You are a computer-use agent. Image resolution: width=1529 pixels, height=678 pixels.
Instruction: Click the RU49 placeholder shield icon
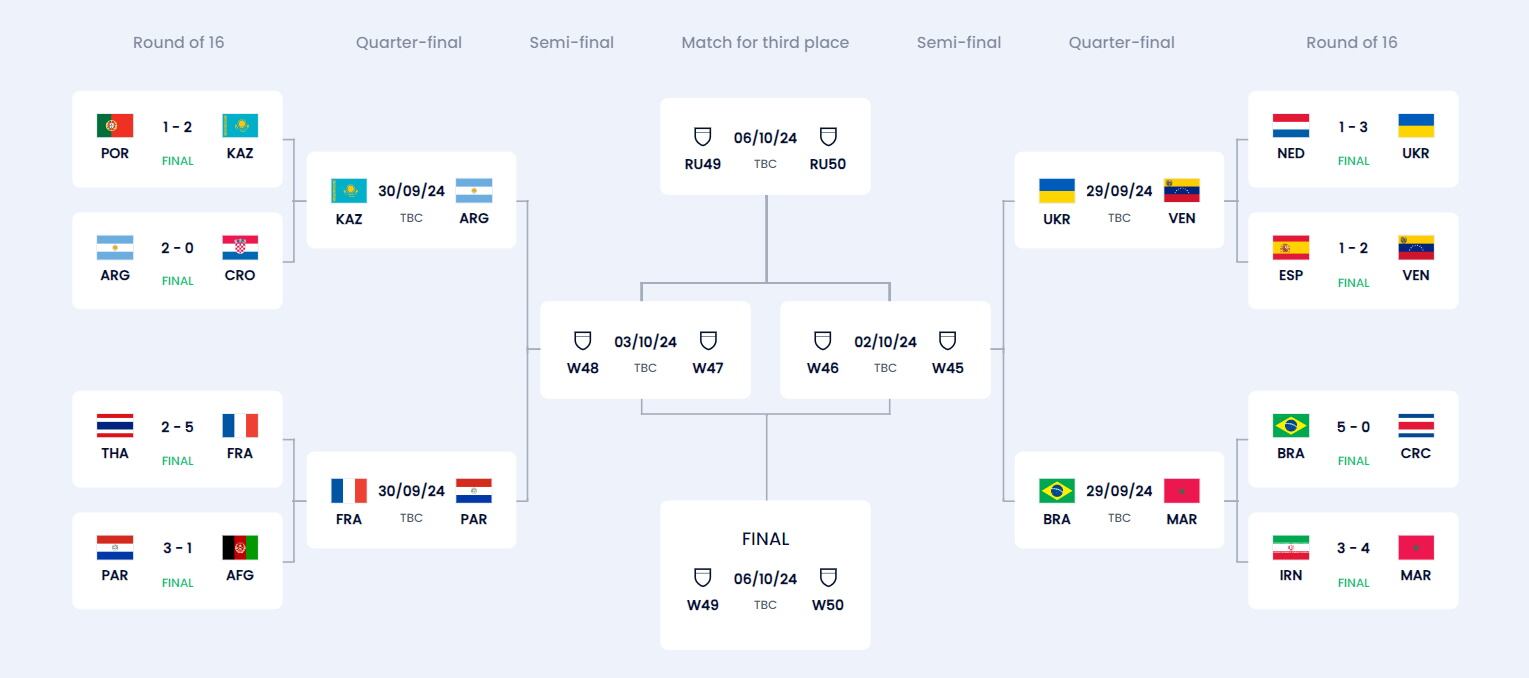click(x=702, y=137)
